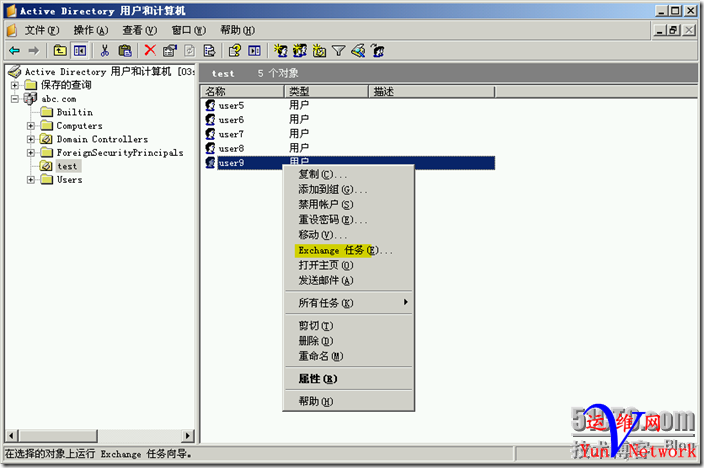Image resolution: width=704 pixels, height=468 pixels.
Task: Choose 剪切(T) in context menu
Action: 348,325
